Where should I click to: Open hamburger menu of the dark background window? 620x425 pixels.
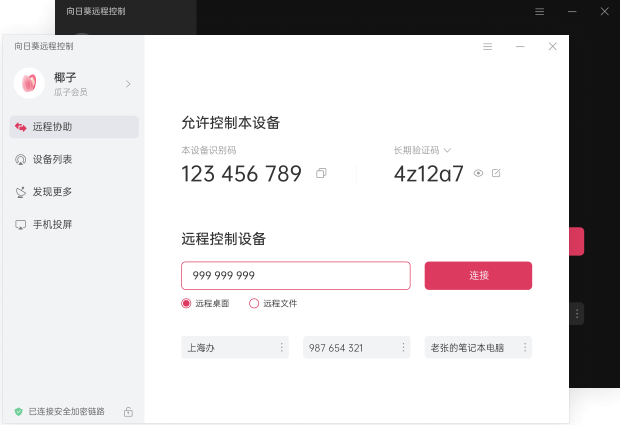(x=540, y=11)
